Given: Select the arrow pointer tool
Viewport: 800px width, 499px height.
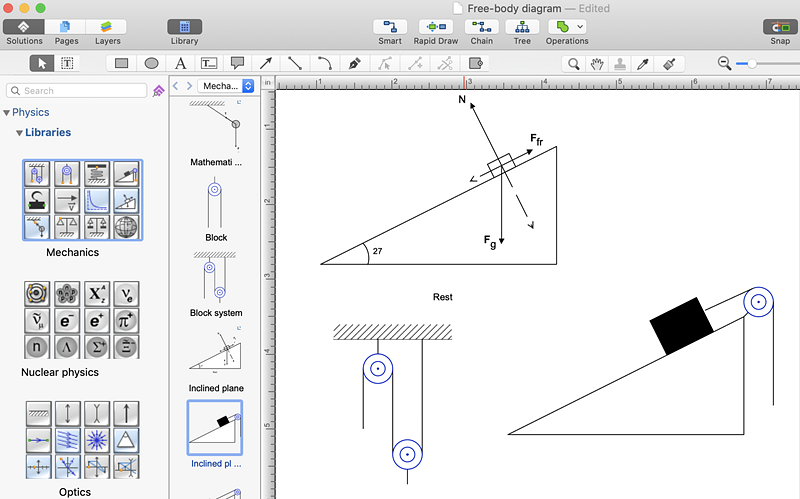Looking at the screenshot, I should (42, 63).
